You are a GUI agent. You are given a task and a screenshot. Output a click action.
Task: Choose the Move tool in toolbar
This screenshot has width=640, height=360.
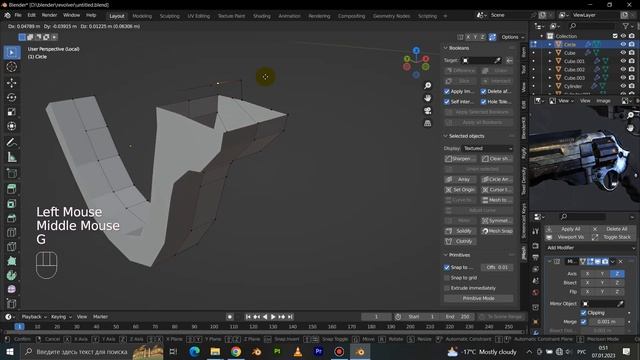(x=11, y=82)
